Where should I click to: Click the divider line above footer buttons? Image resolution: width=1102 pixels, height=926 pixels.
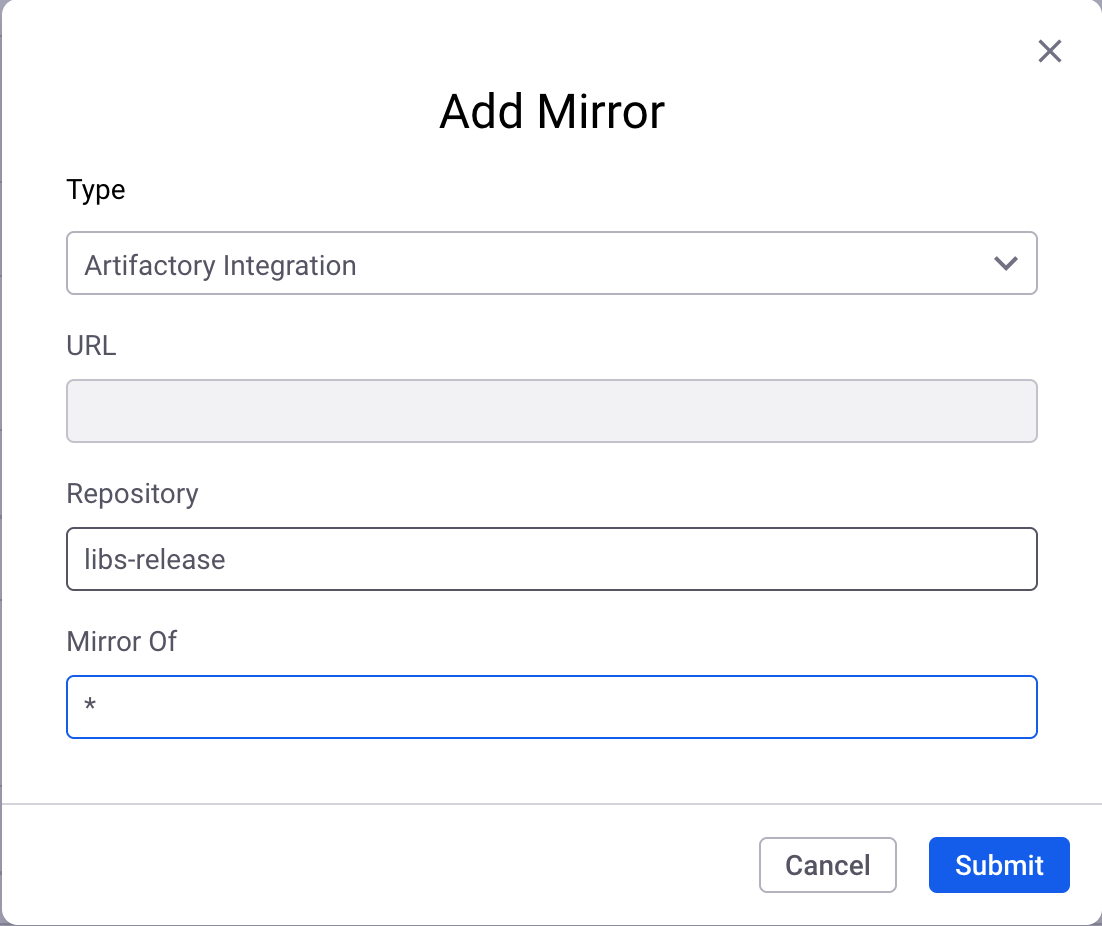[551, 803]
